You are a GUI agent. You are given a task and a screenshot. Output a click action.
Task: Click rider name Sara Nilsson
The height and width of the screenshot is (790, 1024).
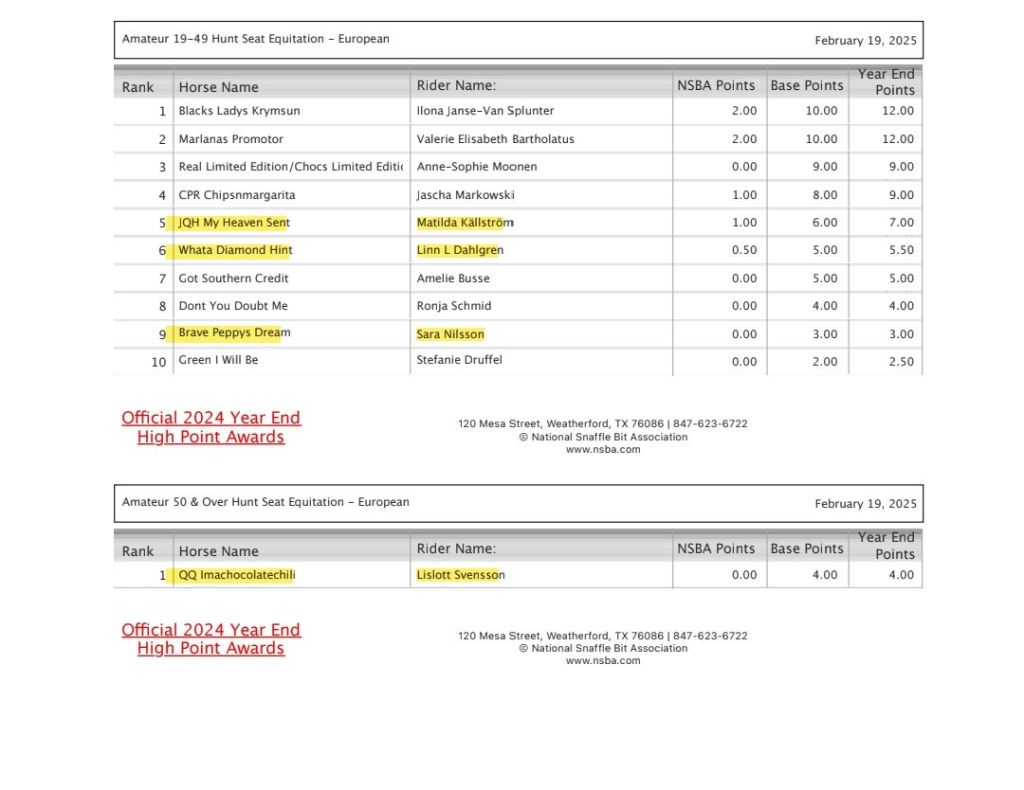tap(450, 334)
